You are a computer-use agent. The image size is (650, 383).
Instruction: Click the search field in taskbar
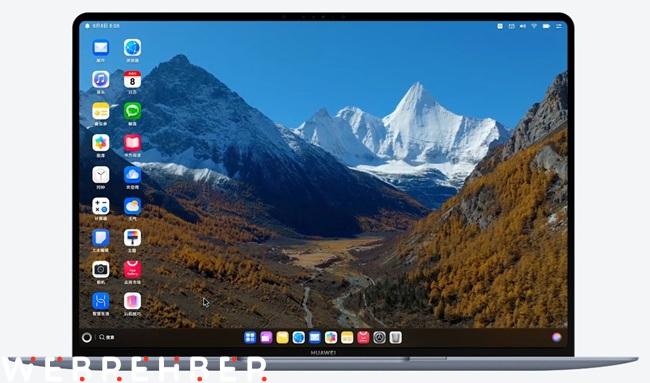107,337
